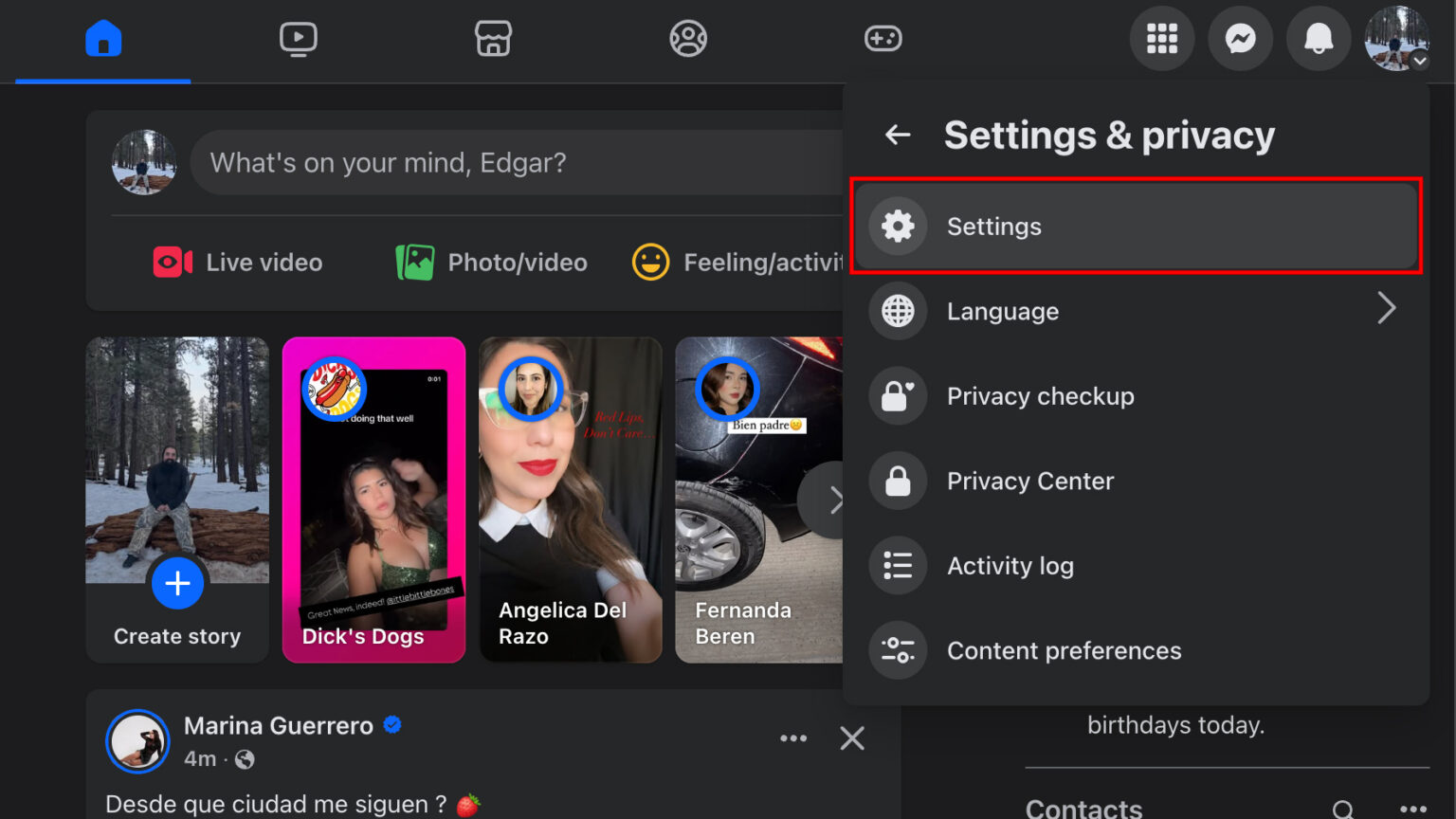
Task: Open the notifications bell
Action: (1318, 38)
